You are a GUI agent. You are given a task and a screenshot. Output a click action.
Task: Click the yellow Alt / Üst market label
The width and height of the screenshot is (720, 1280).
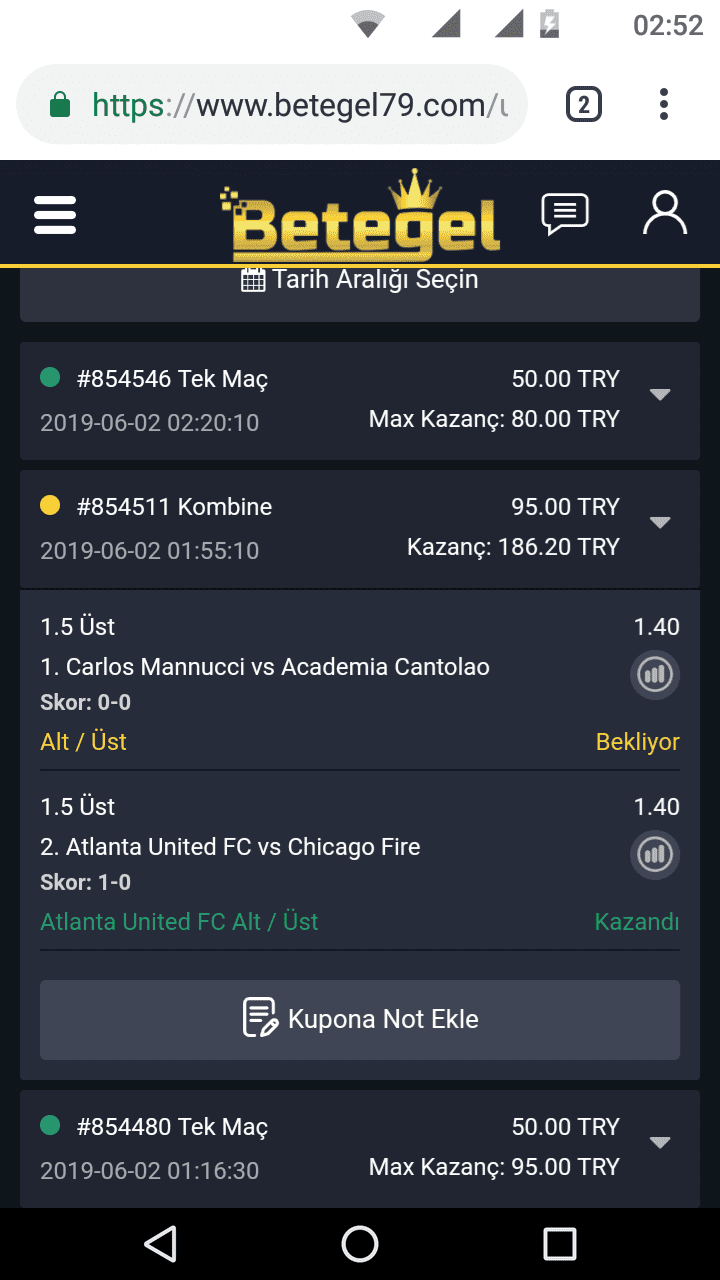pos(84,742)
